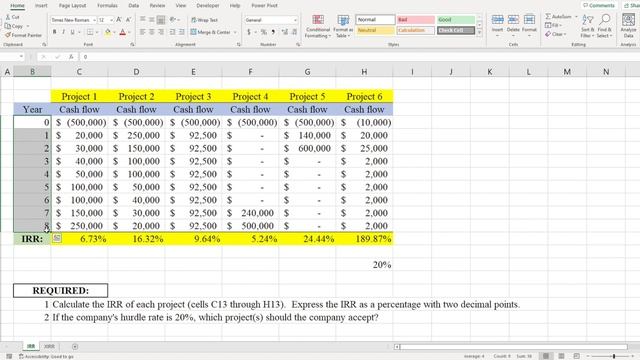Click the Borders icon
The width and height of the screenshot is (640, 360).
pos(90,32)
